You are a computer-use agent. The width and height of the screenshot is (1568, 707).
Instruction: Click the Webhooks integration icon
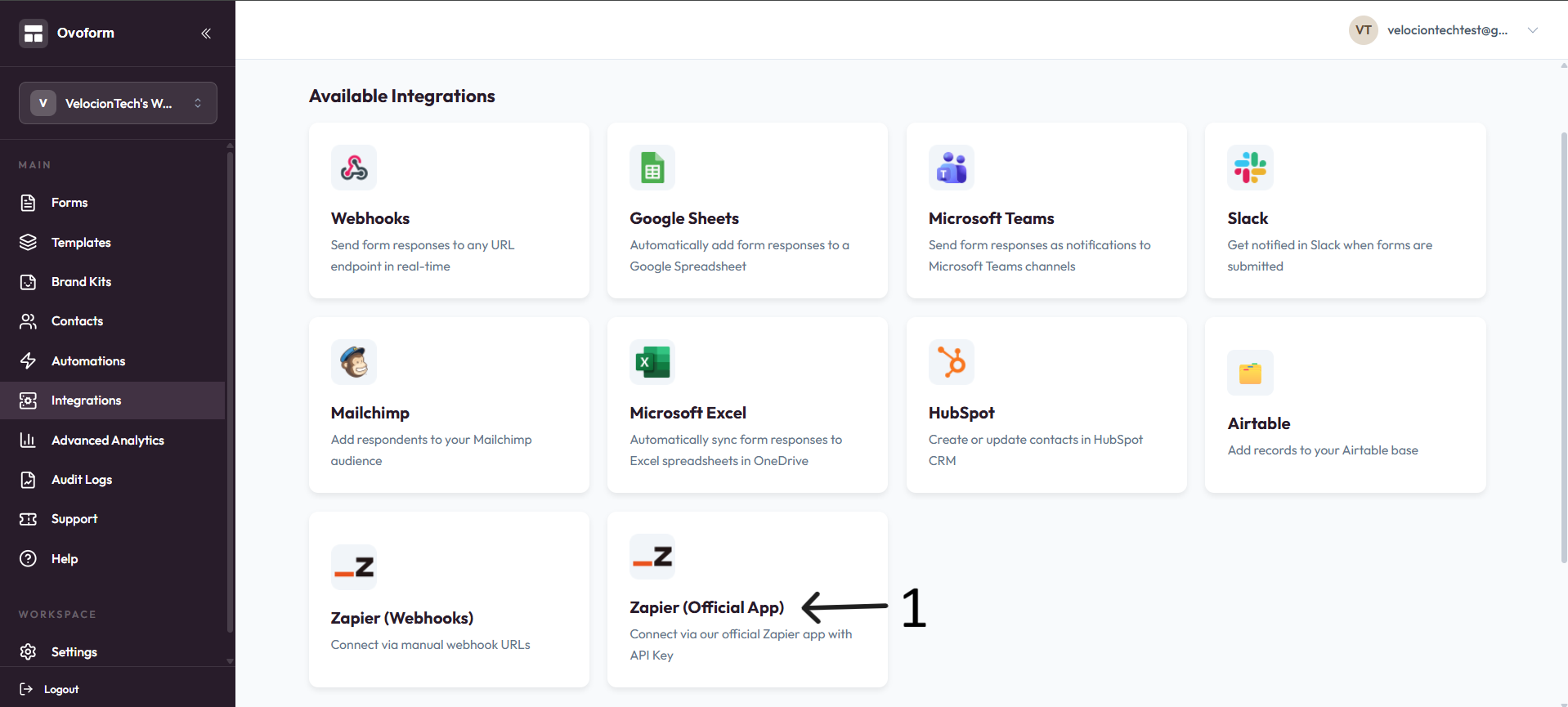click(354, 168)
